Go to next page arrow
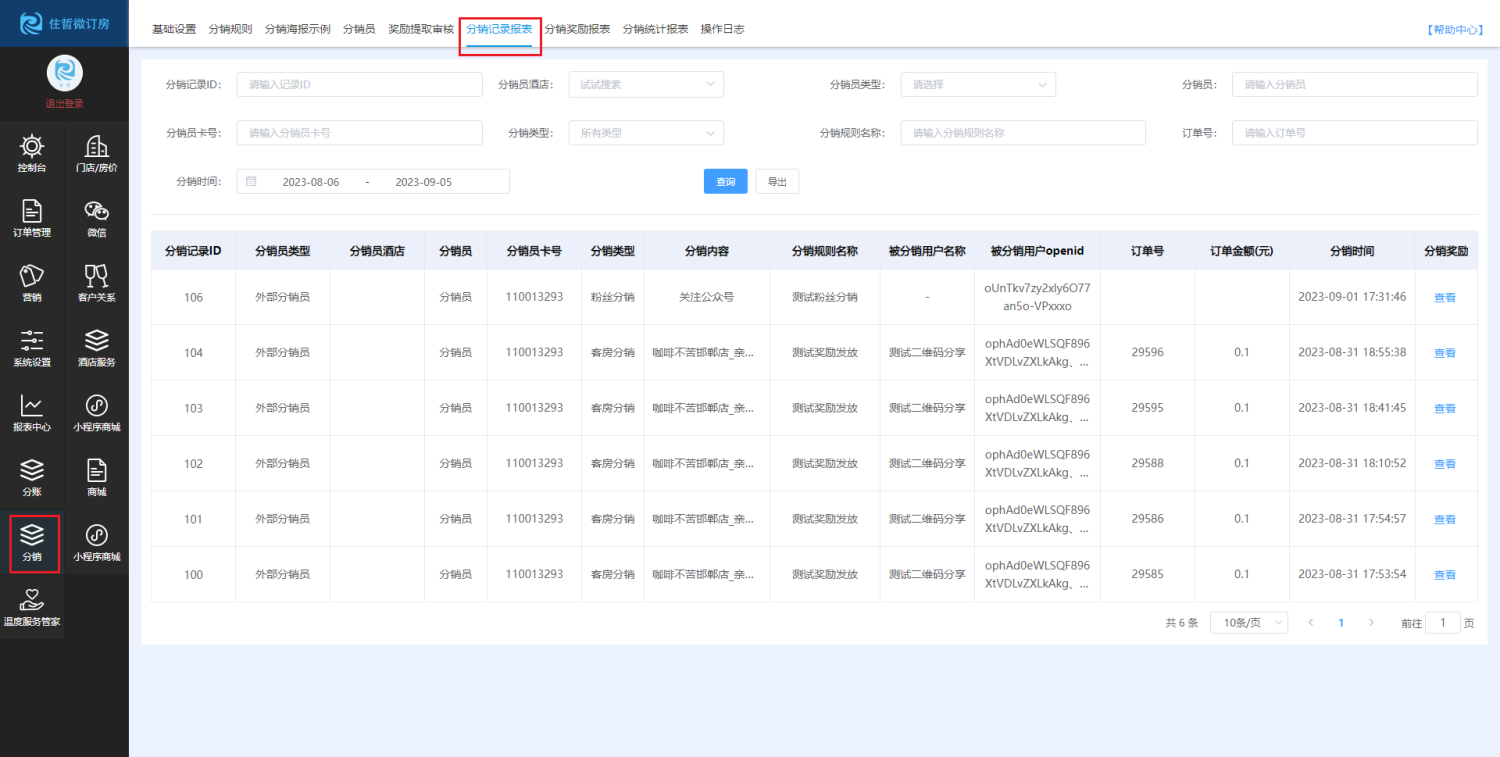 click(x=1371, y=622)
